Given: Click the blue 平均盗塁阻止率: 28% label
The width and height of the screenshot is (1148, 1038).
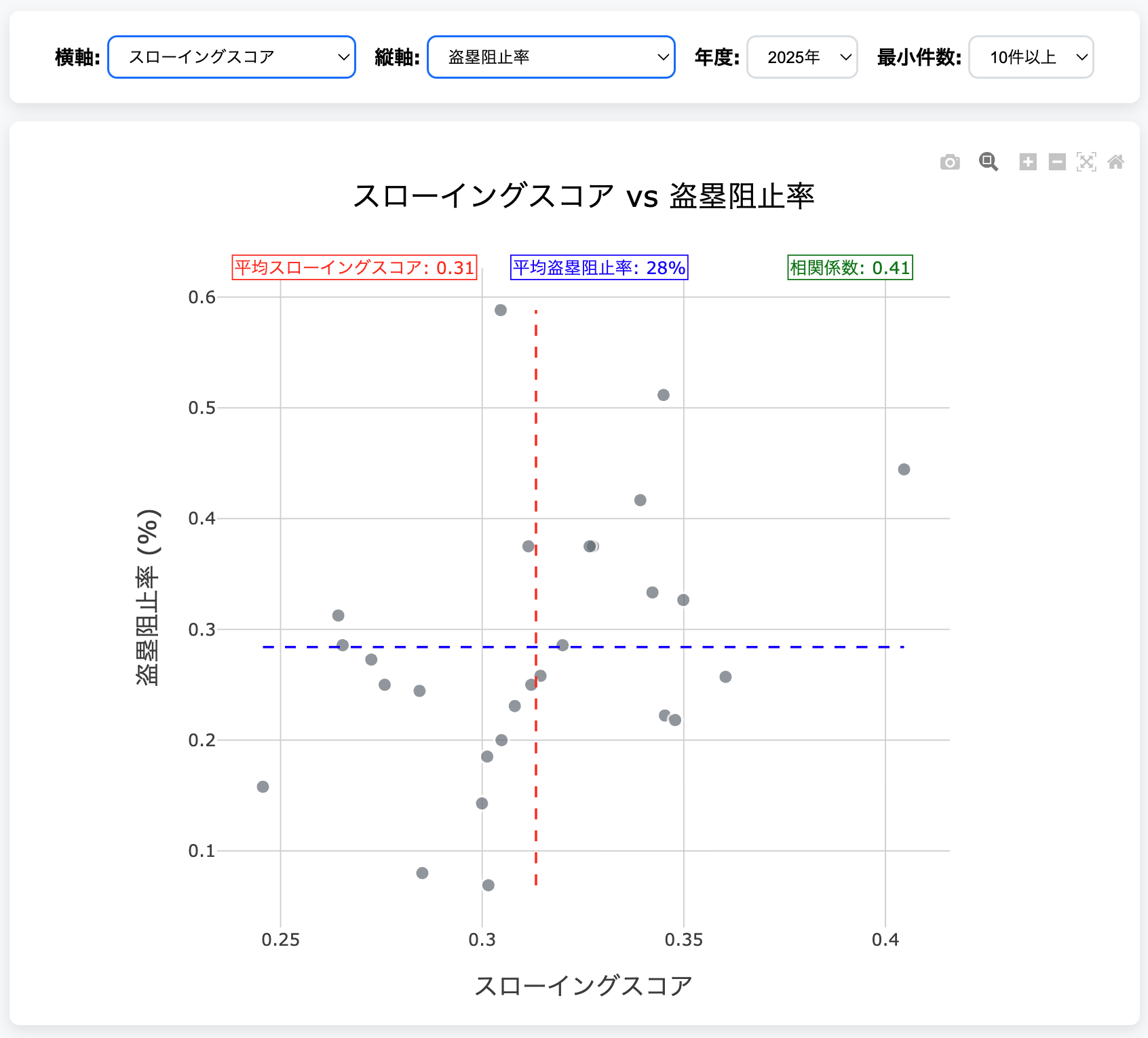Looking at the screenshot, I should pyautogui.click(x=599, y=267).
